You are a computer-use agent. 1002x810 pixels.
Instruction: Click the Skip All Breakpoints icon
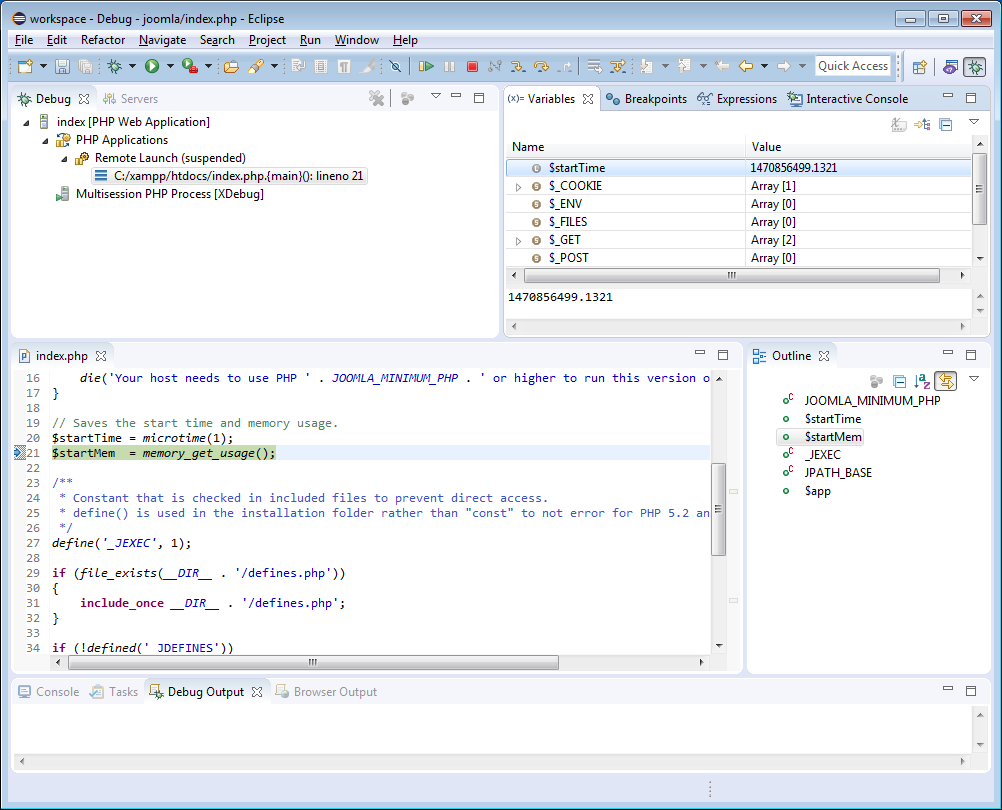pyautogui.click(x=395, y=66)
